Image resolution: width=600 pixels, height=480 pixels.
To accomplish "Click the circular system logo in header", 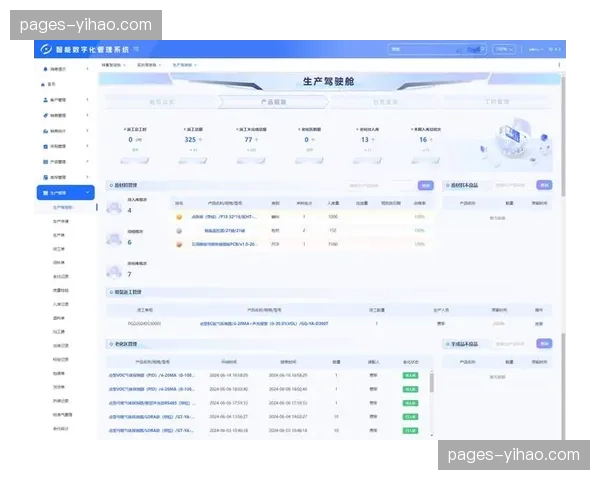I will coord(46,49).
